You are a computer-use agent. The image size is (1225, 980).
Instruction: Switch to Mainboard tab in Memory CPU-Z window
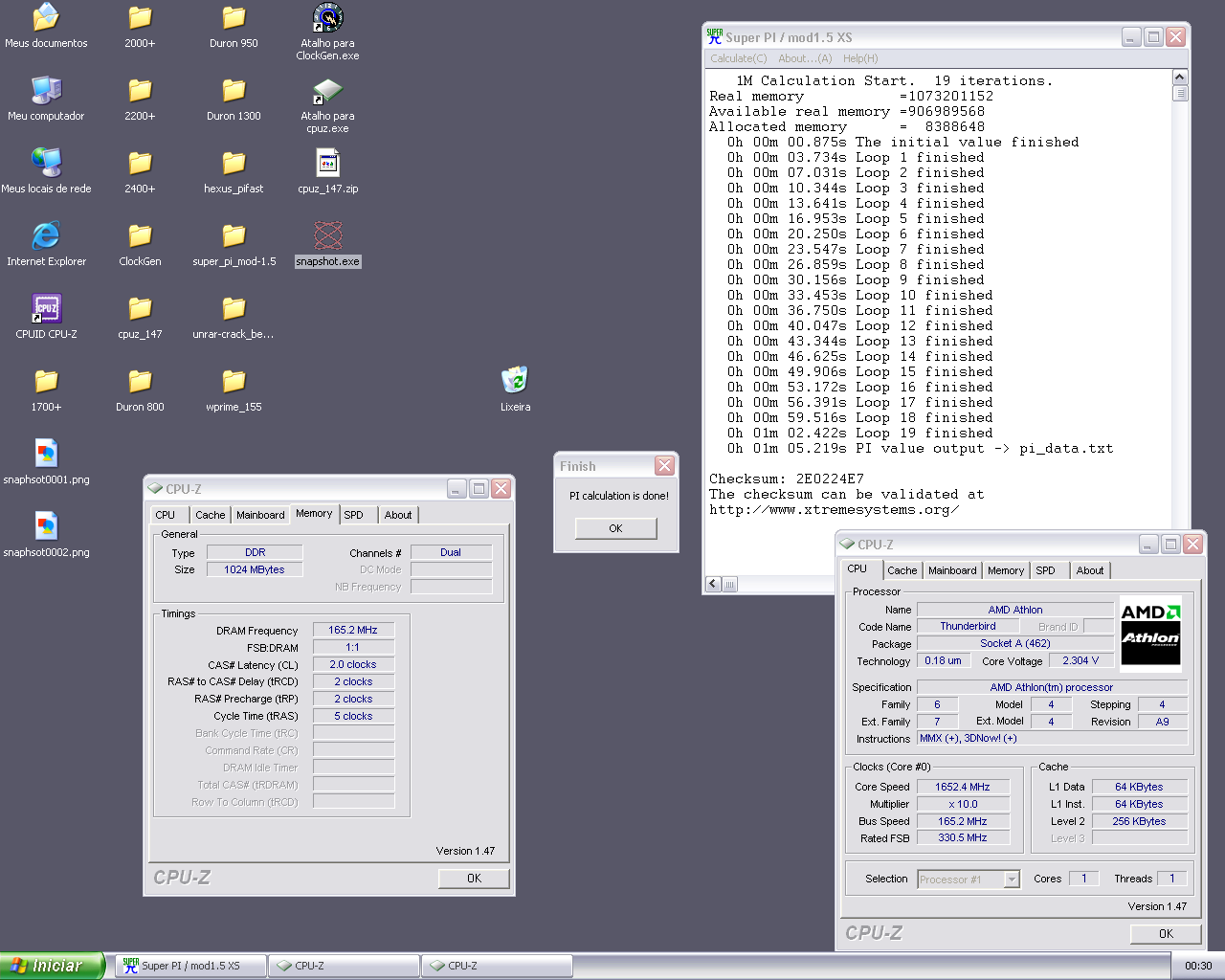[260, 515]
